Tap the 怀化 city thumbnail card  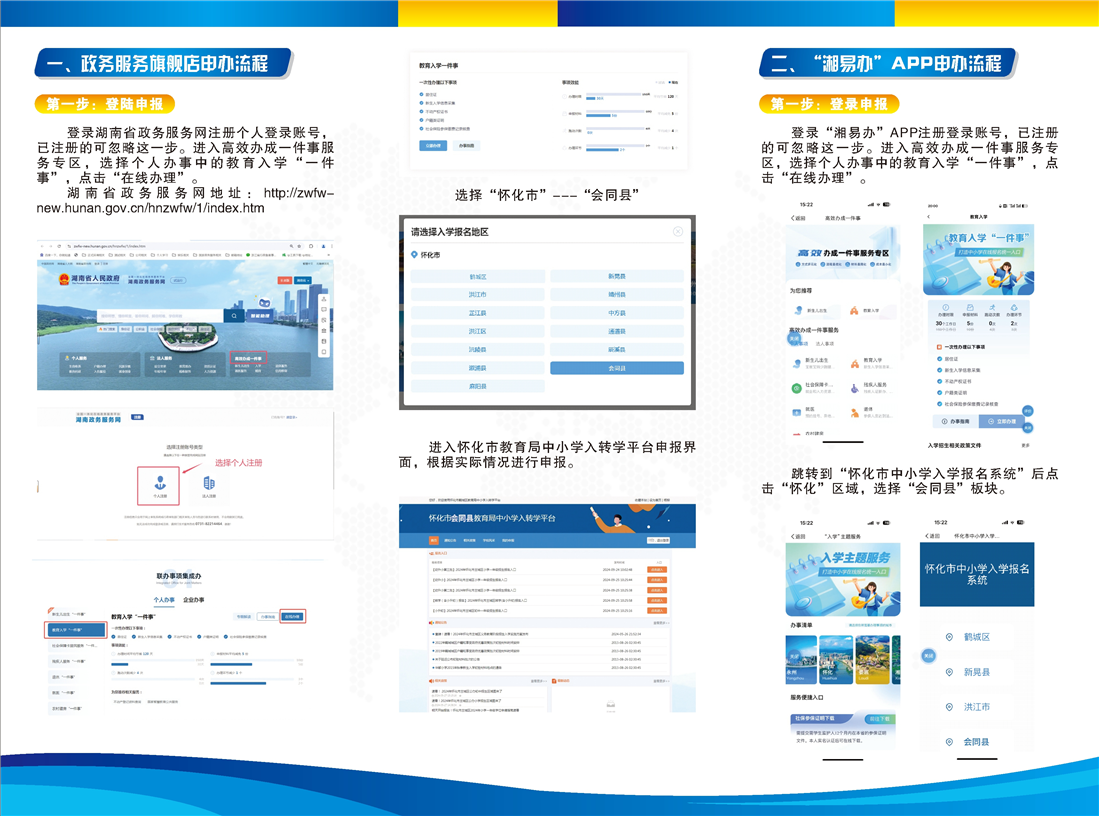tap(835, 660)
